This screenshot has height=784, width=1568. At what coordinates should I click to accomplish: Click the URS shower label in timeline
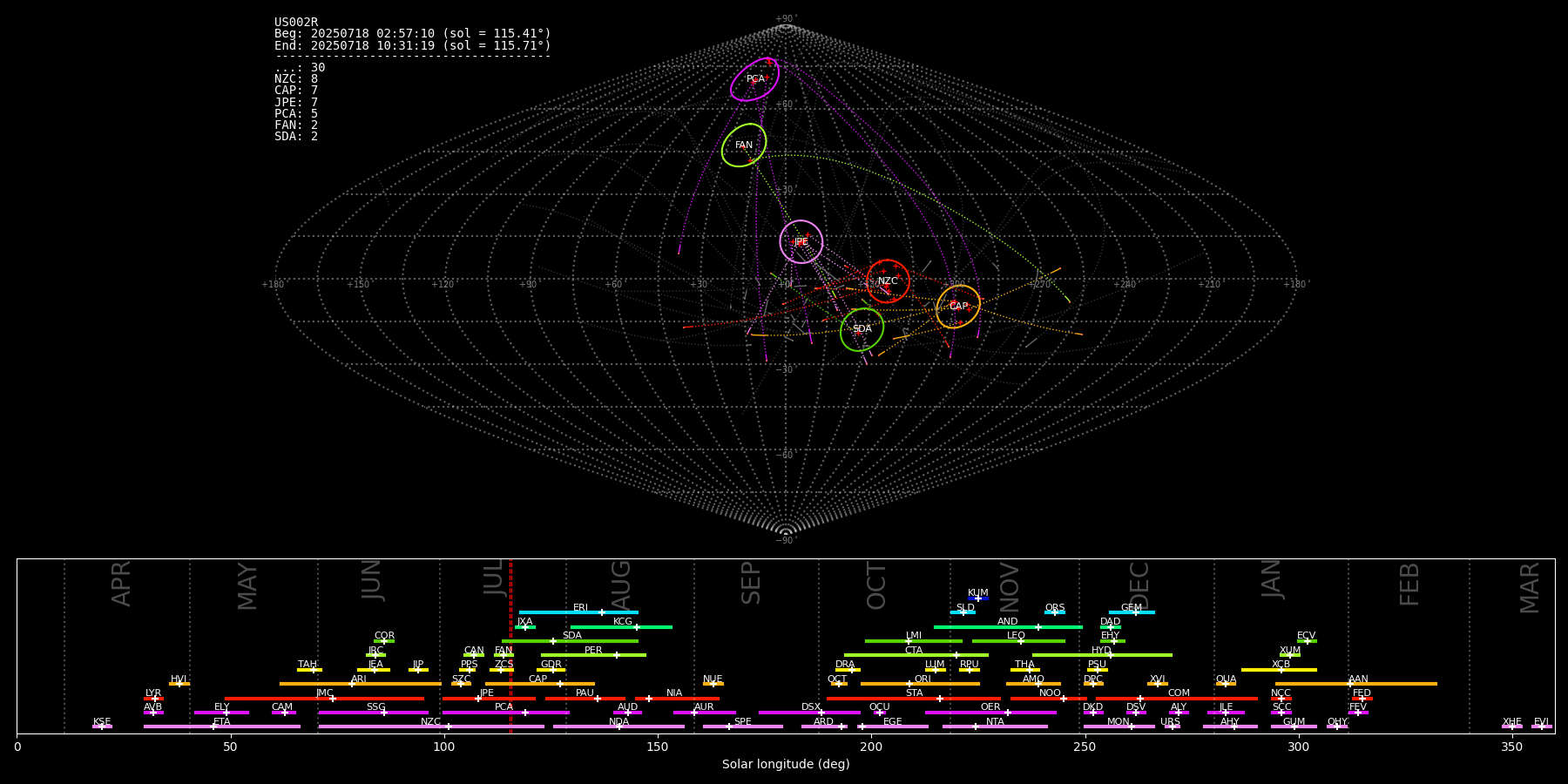(1170, 722)
